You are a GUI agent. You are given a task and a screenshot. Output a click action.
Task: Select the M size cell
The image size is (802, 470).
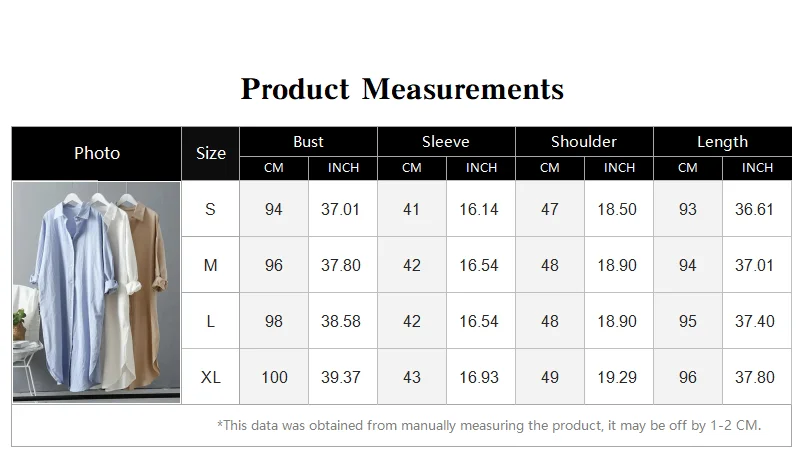[210, 265]
